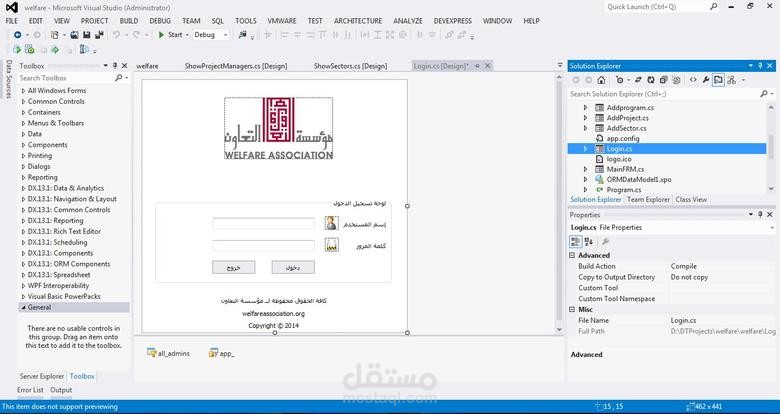Click the Build Action value Compile
Viewport: 780px width, 414px height.
683,266
